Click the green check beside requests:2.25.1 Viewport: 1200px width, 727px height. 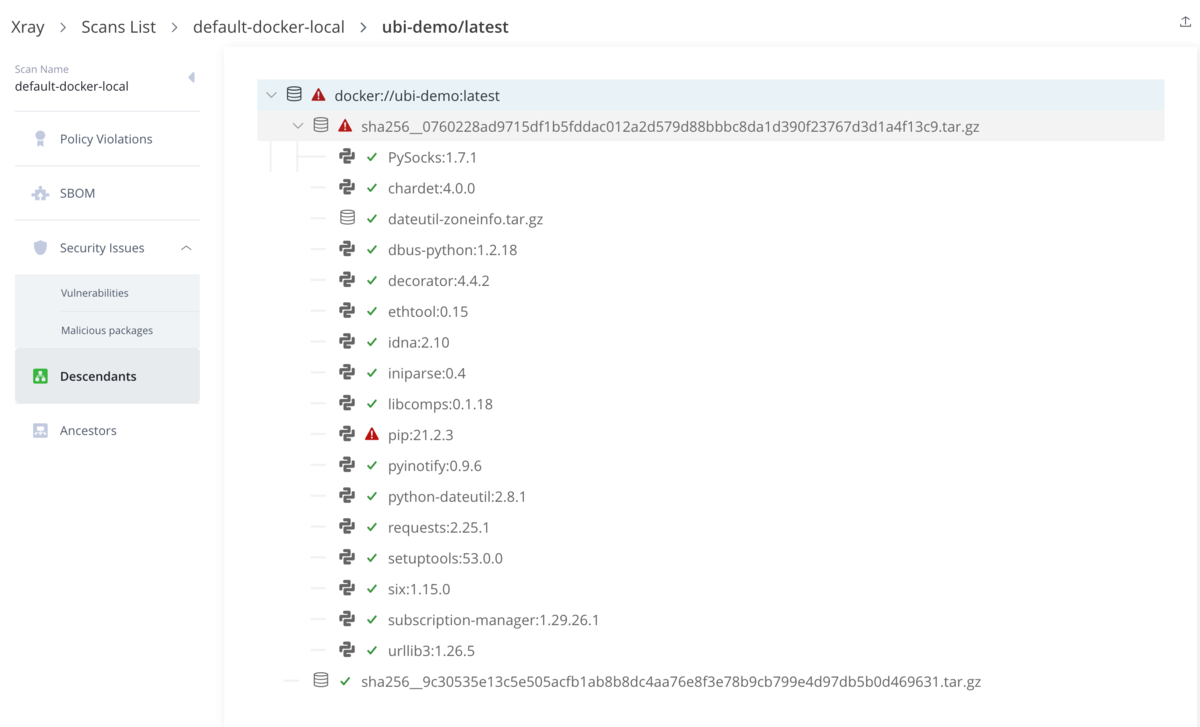(372, 527)
